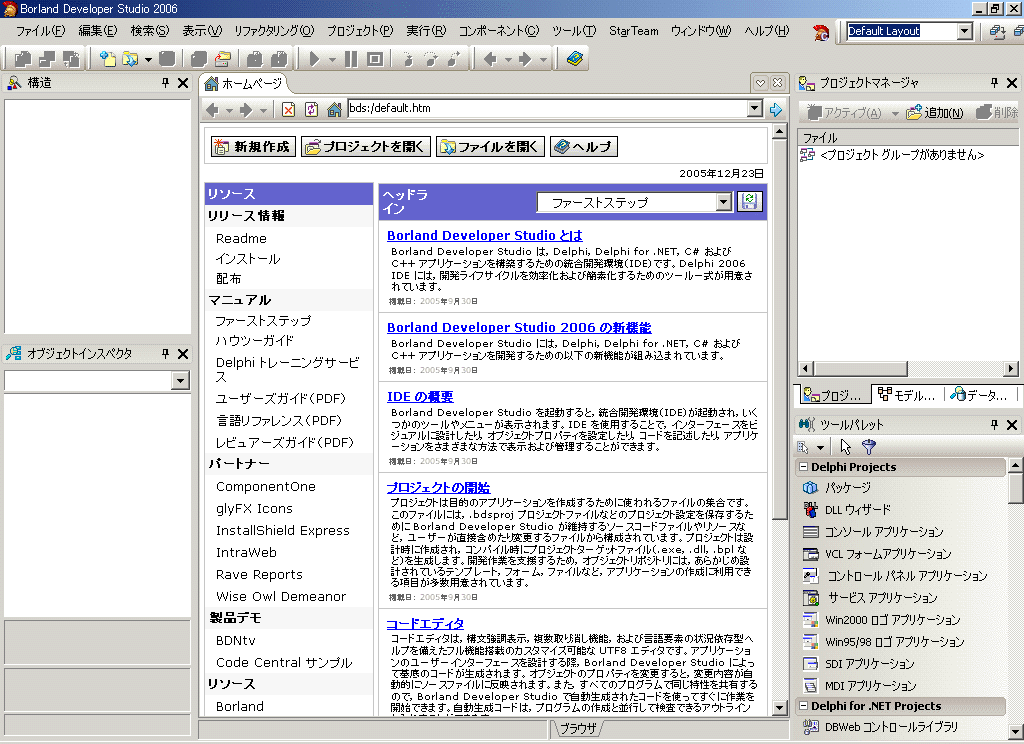Click the Help contents book icon

575,59
